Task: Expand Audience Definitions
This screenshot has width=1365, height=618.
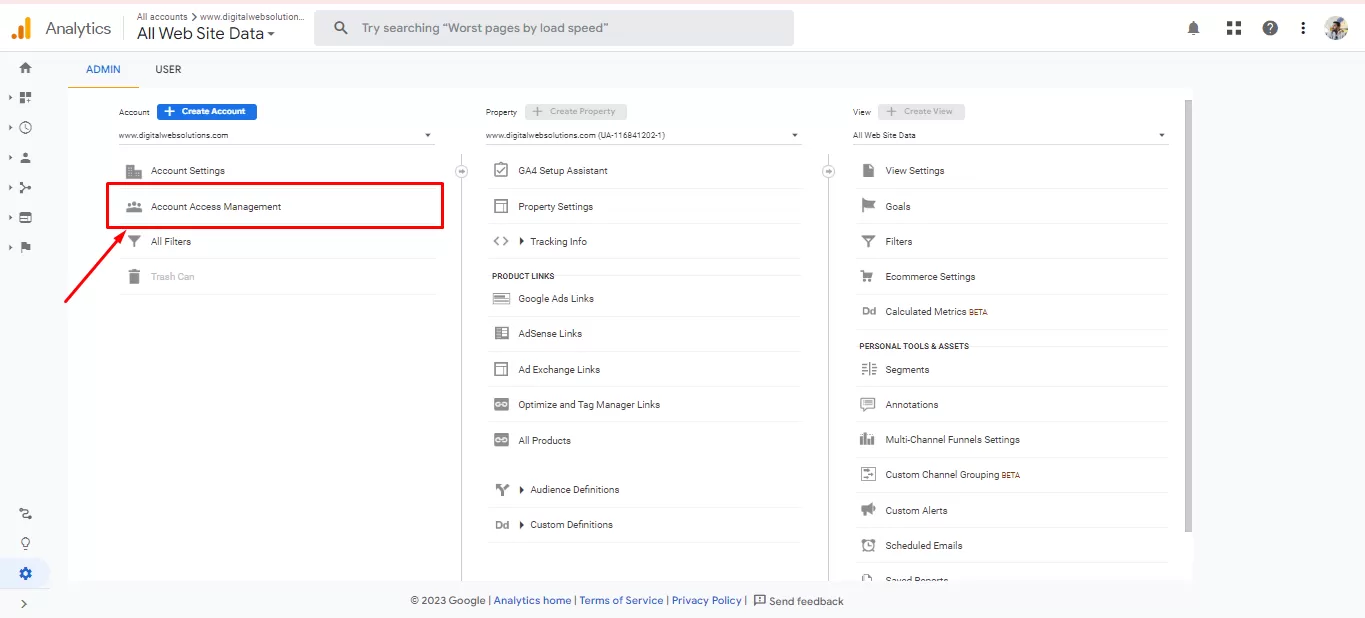Action: (574, 490)
